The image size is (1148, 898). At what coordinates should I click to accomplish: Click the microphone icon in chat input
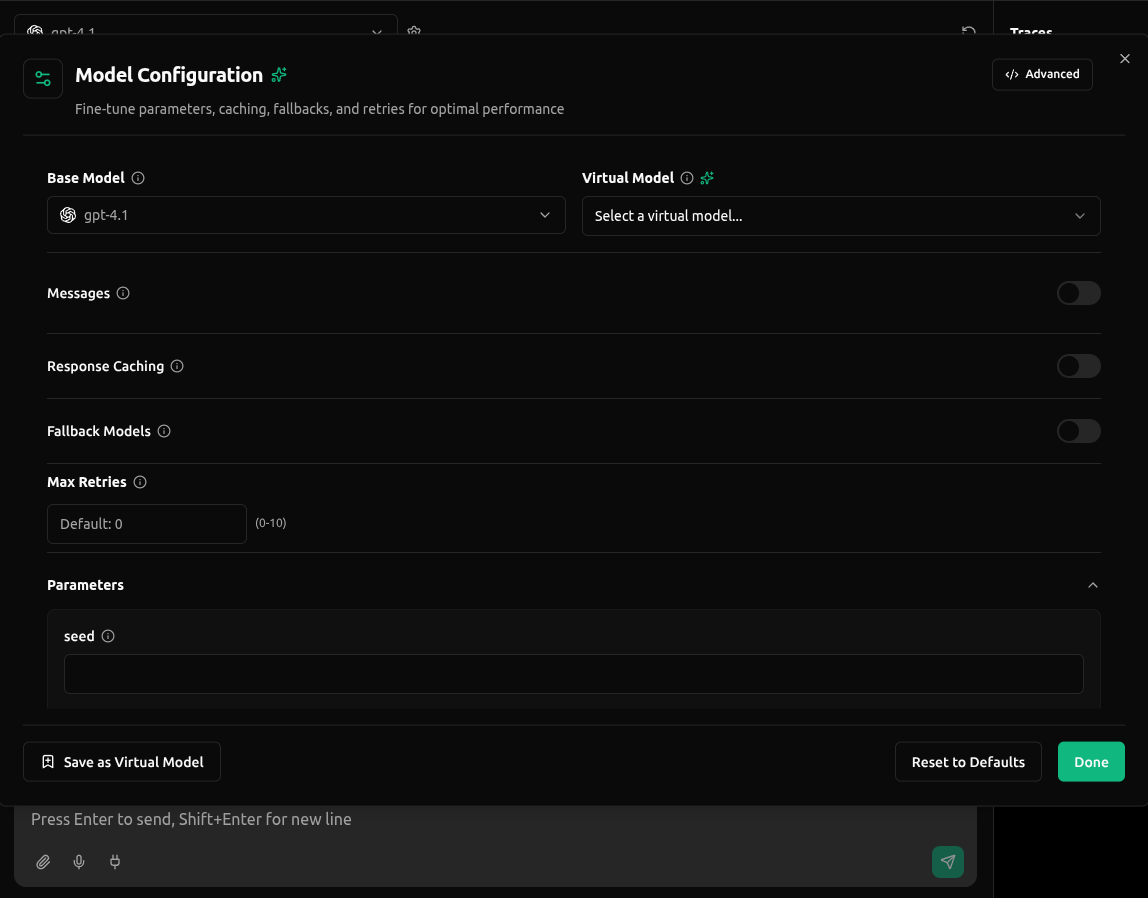[79, 862]
